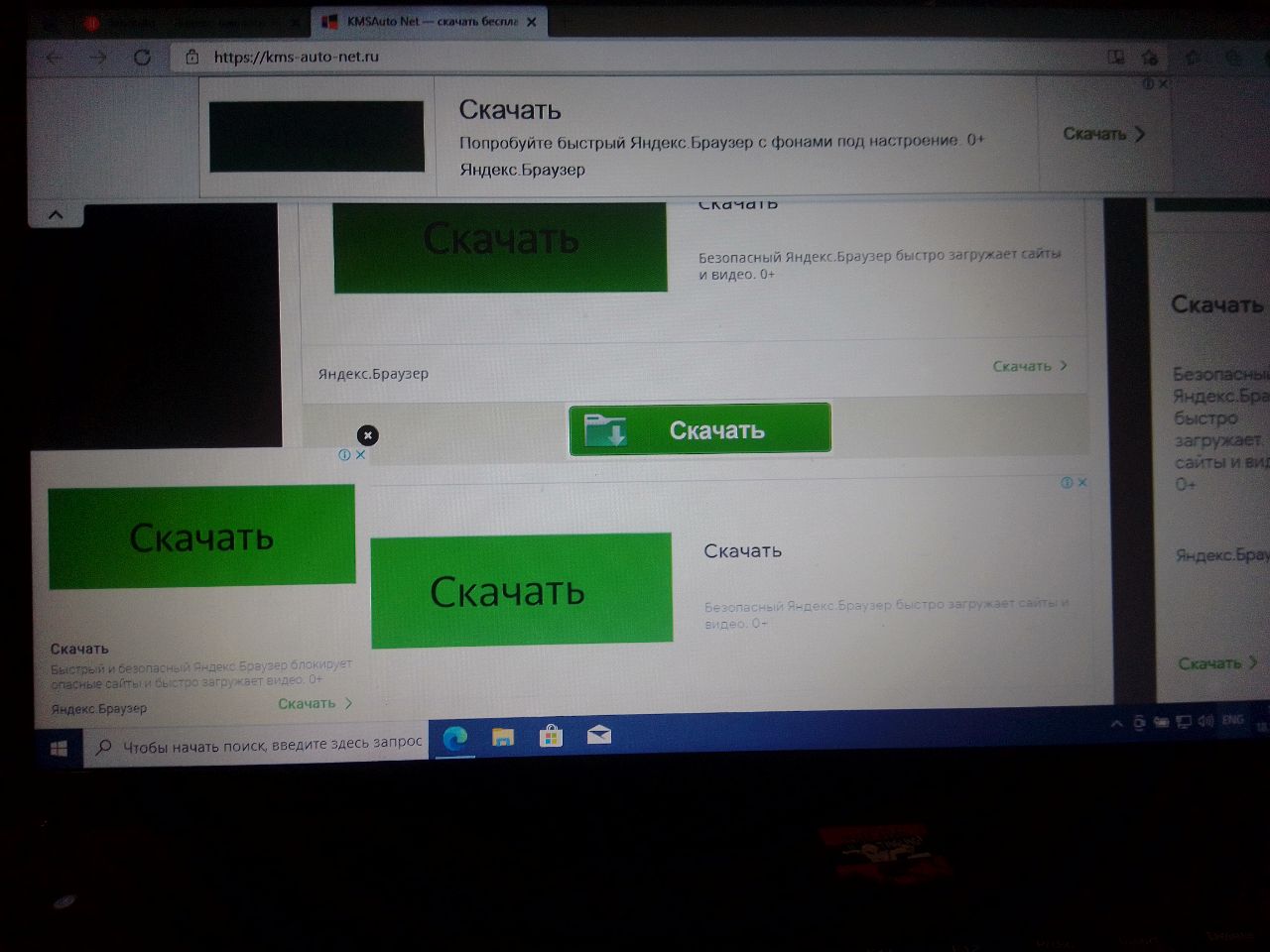Open the reading view icon in address bar
Screen dimensions: 1270x952
coord(1116,58)
